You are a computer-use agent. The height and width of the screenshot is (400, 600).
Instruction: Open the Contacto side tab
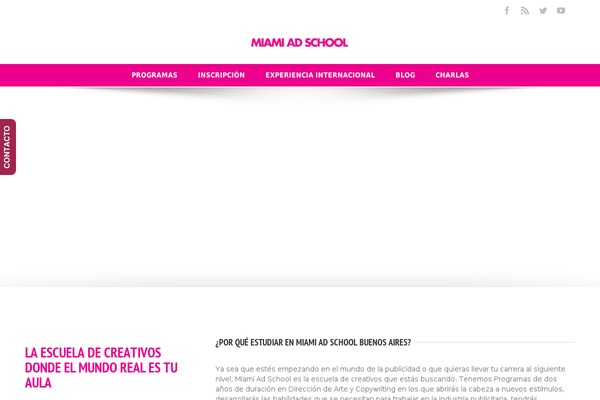tap(8, 147)
